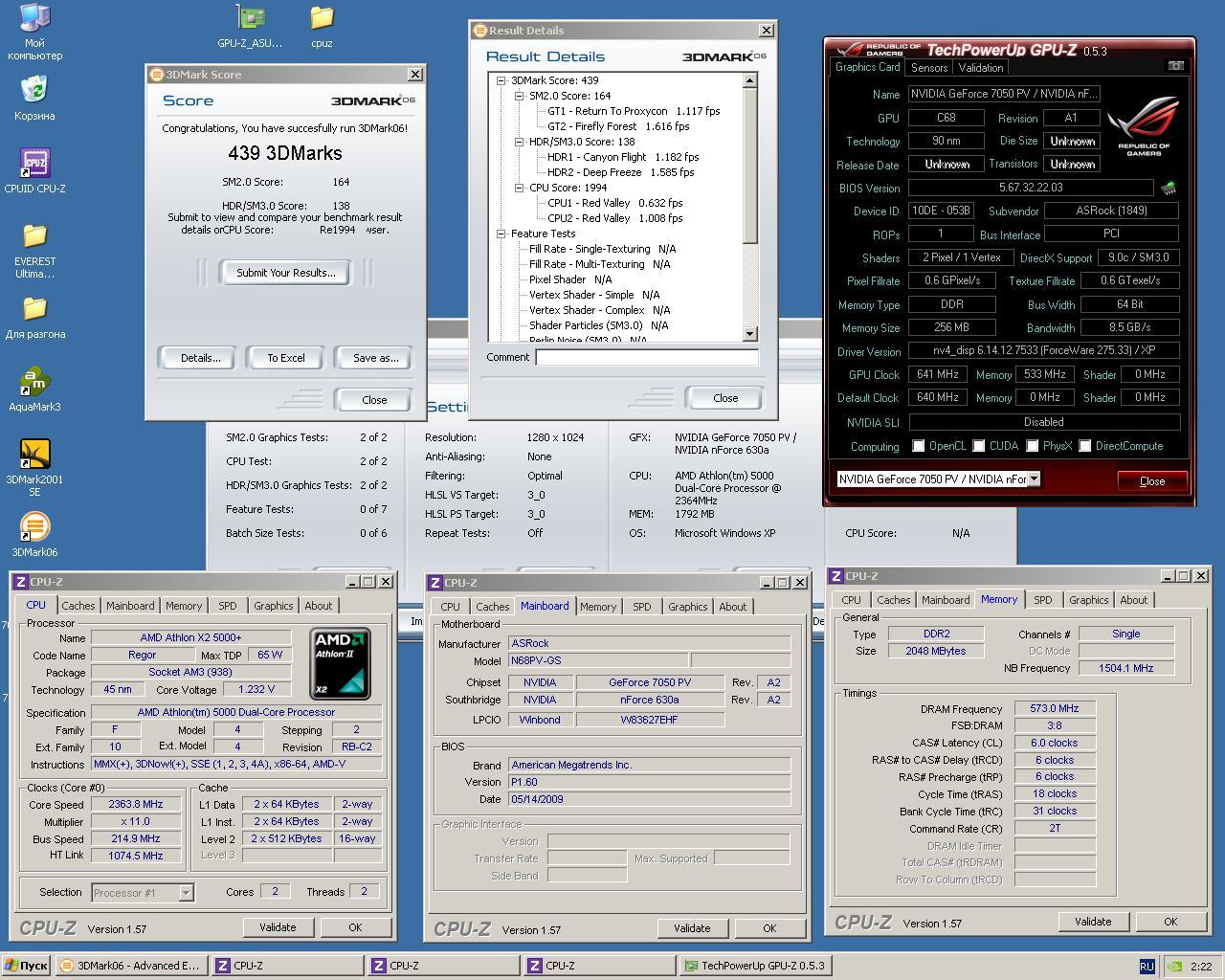Enable the PhysX checkbox in GPU-Z
Image resolution: width=1225 pixels, height=980 pixels.
click(1033, 446)
